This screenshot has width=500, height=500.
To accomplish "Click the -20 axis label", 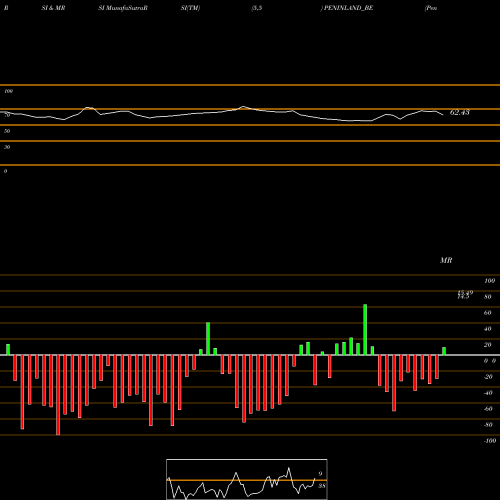I will (488, 377).
